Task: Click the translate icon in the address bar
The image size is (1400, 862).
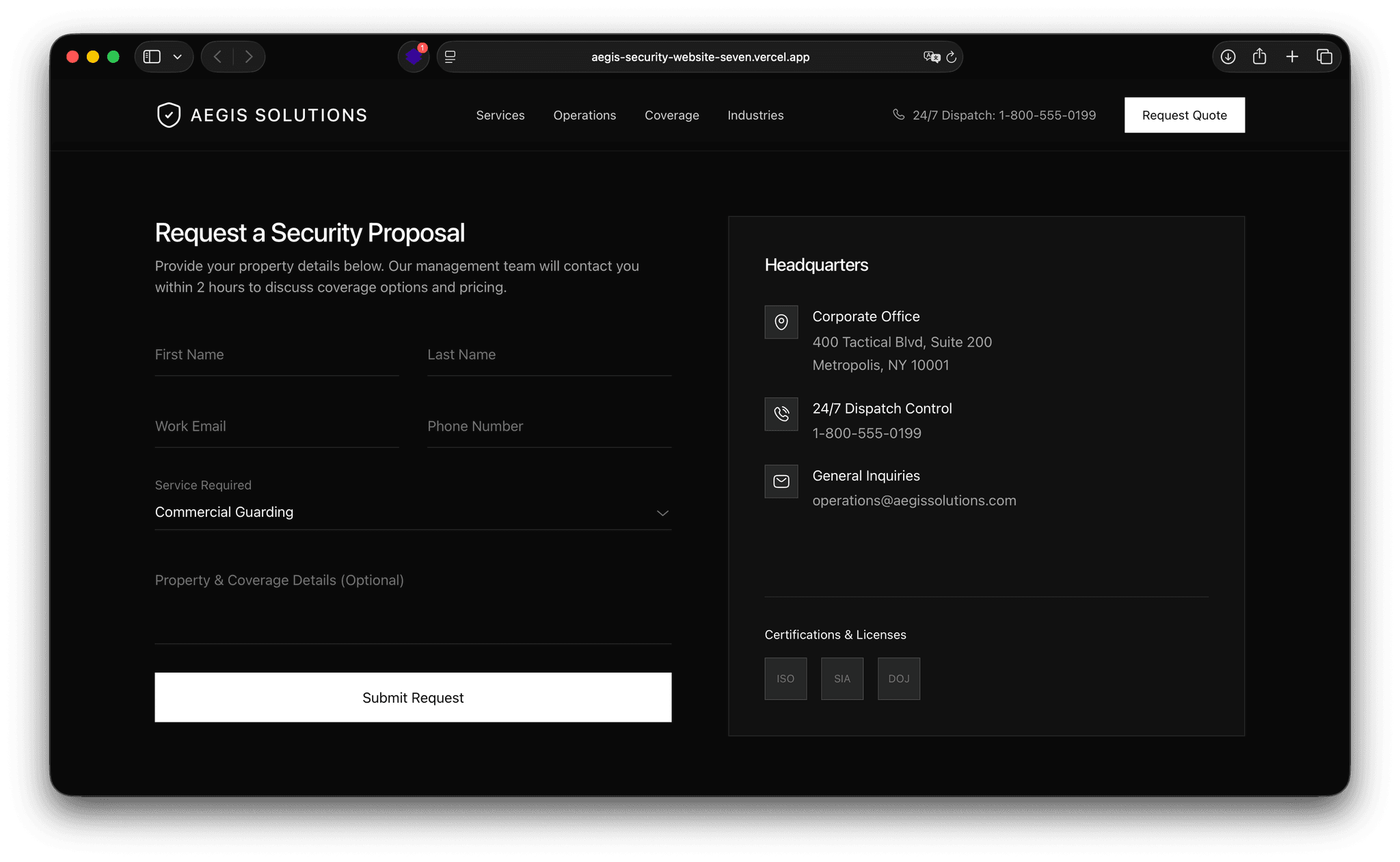Action: coord(930,57)
